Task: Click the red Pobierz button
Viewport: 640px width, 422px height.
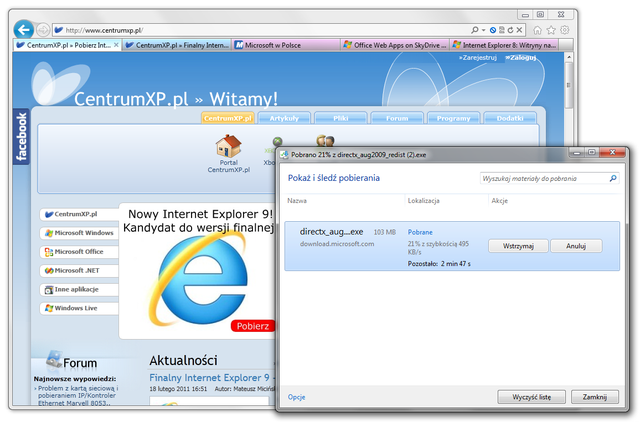Action: click(253, 326)
